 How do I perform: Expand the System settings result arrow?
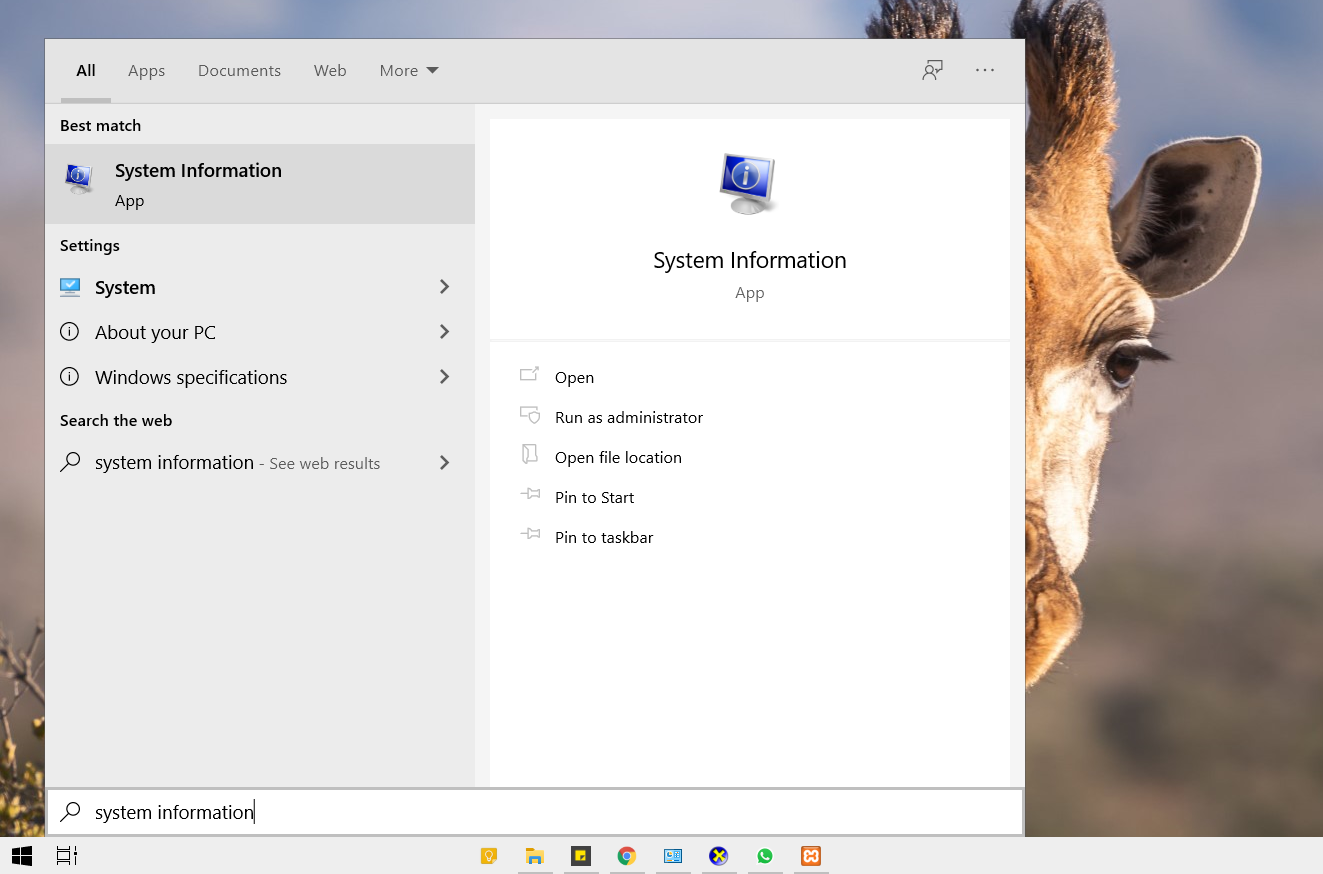coord(445,287)
